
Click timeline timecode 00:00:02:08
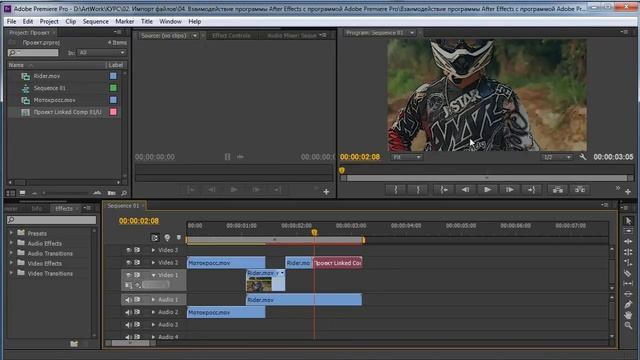click(x=139, y=221)
